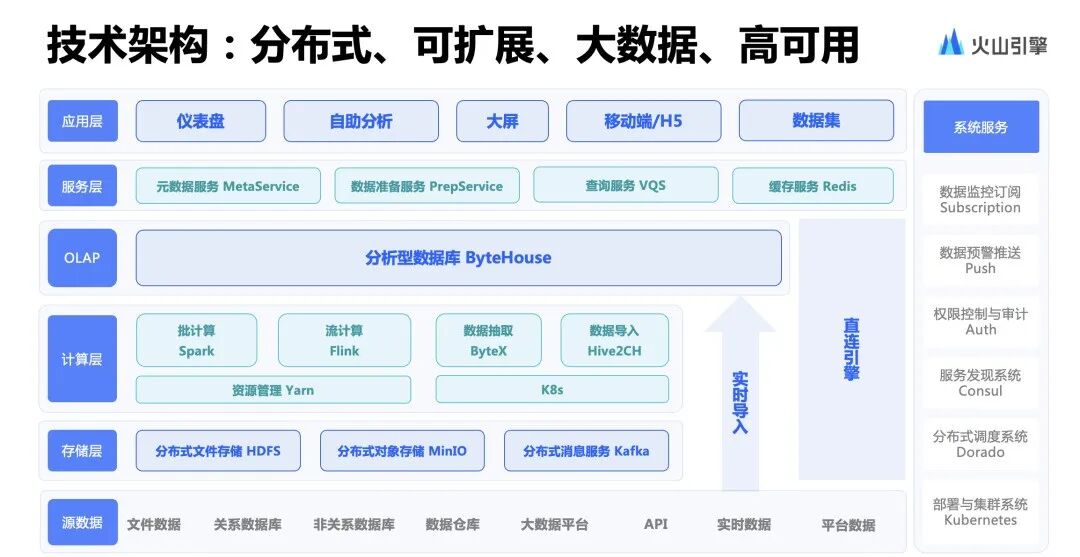Select the 应用层 layer label

click(82, 121)
